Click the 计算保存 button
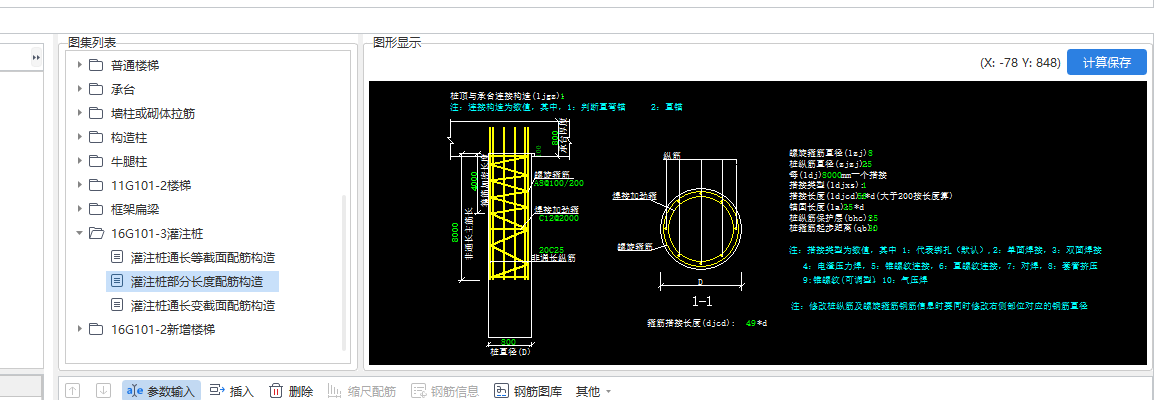This screenshot has height=400, width=1155. click(x=1106, y=63)
